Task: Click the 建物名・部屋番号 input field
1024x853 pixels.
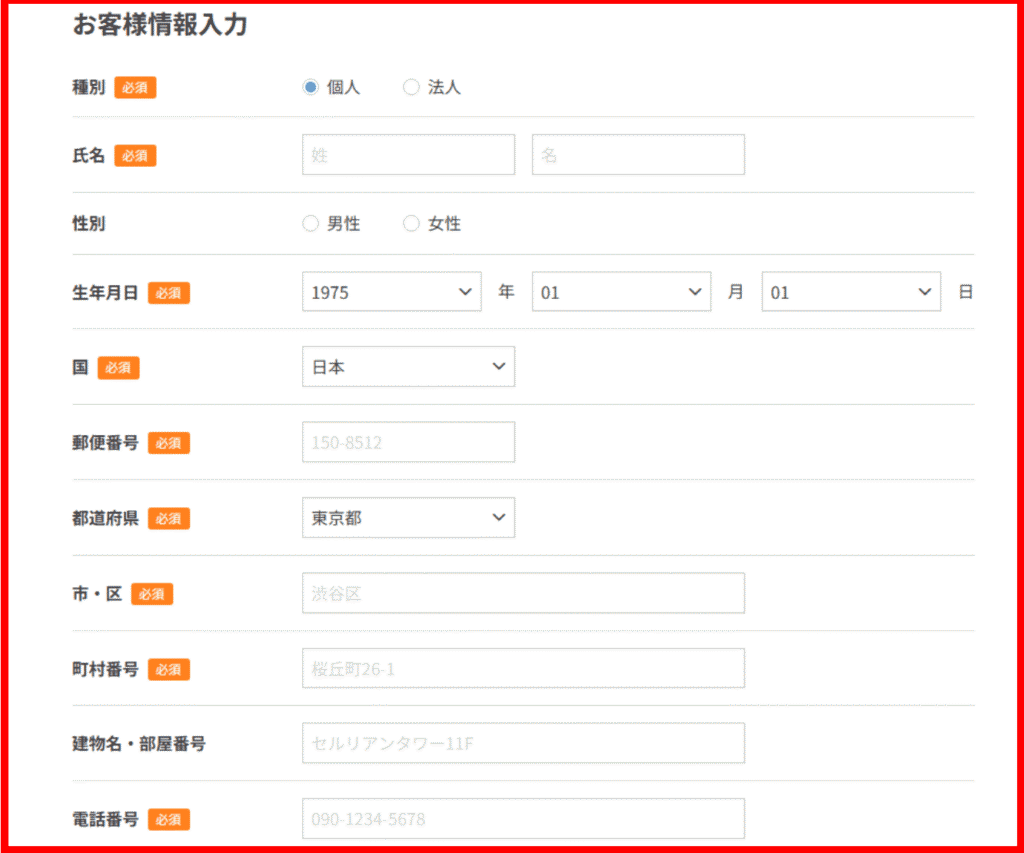Action: tap(523, 743)
